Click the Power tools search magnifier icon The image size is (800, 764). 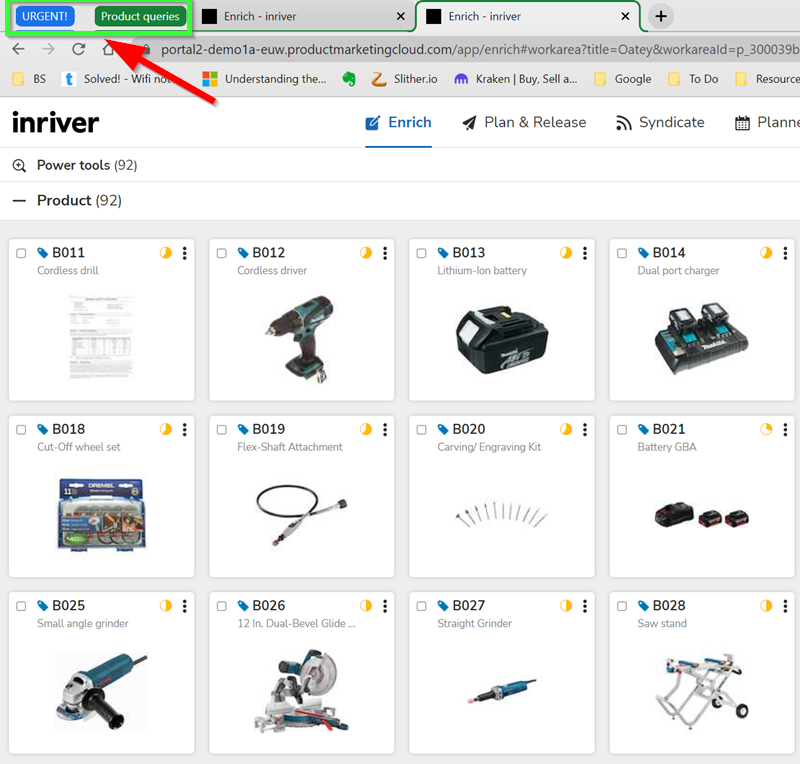click(19, 165)
